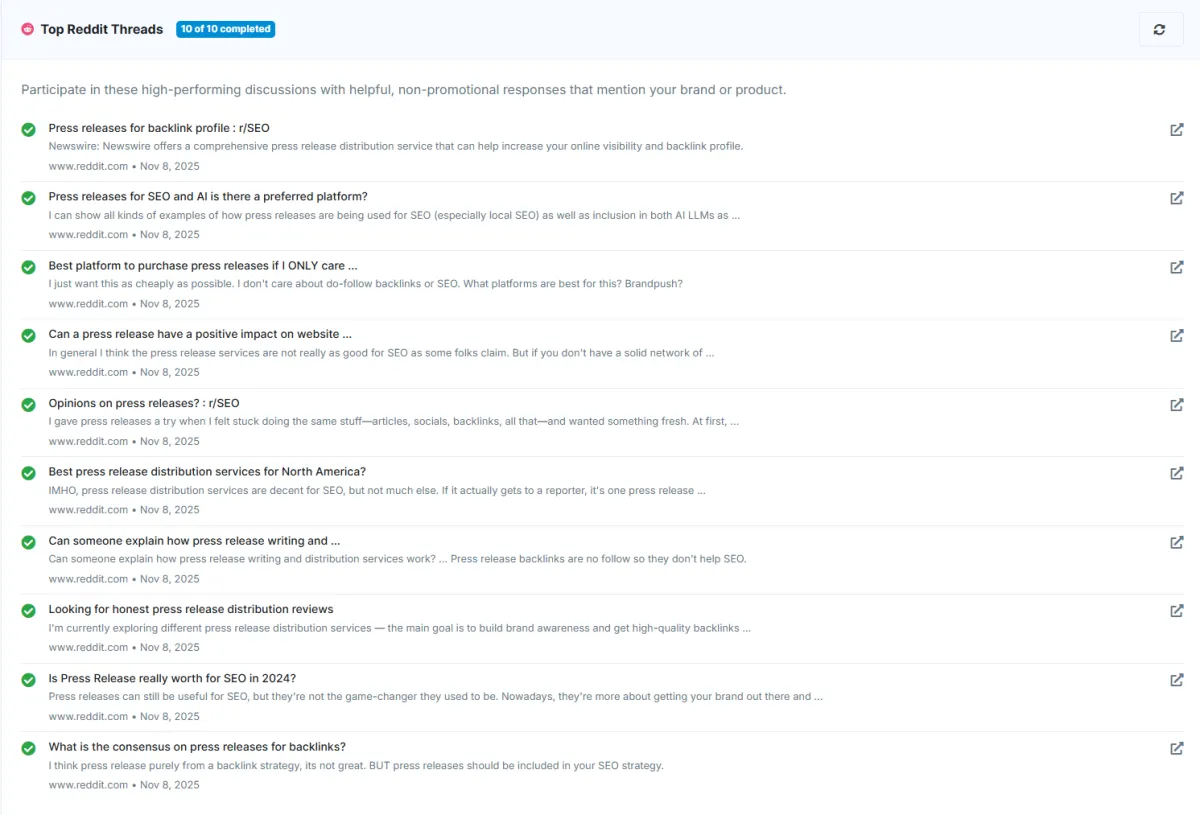Screen dimensions: 1200x815
Task: Toggle completed check for Opinions on press releases
Action: [29, 404]
